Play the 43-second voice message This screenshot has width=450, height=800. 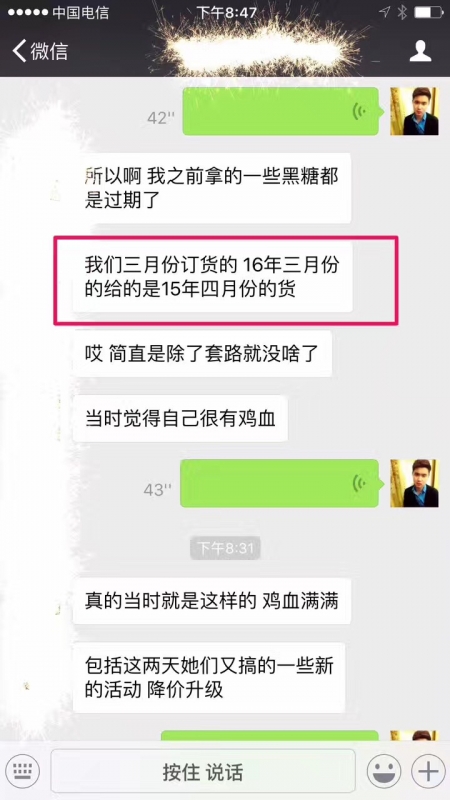point(282,483)
